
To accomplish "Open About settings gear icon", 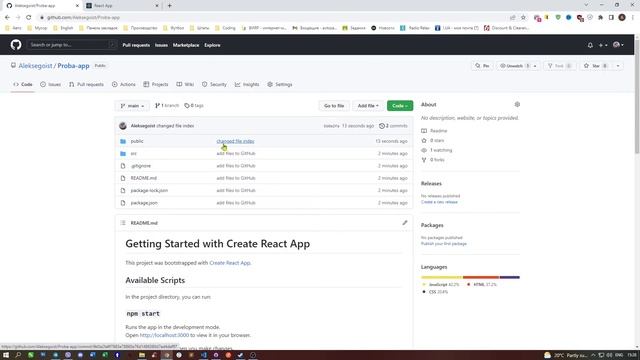I will 517,104.
